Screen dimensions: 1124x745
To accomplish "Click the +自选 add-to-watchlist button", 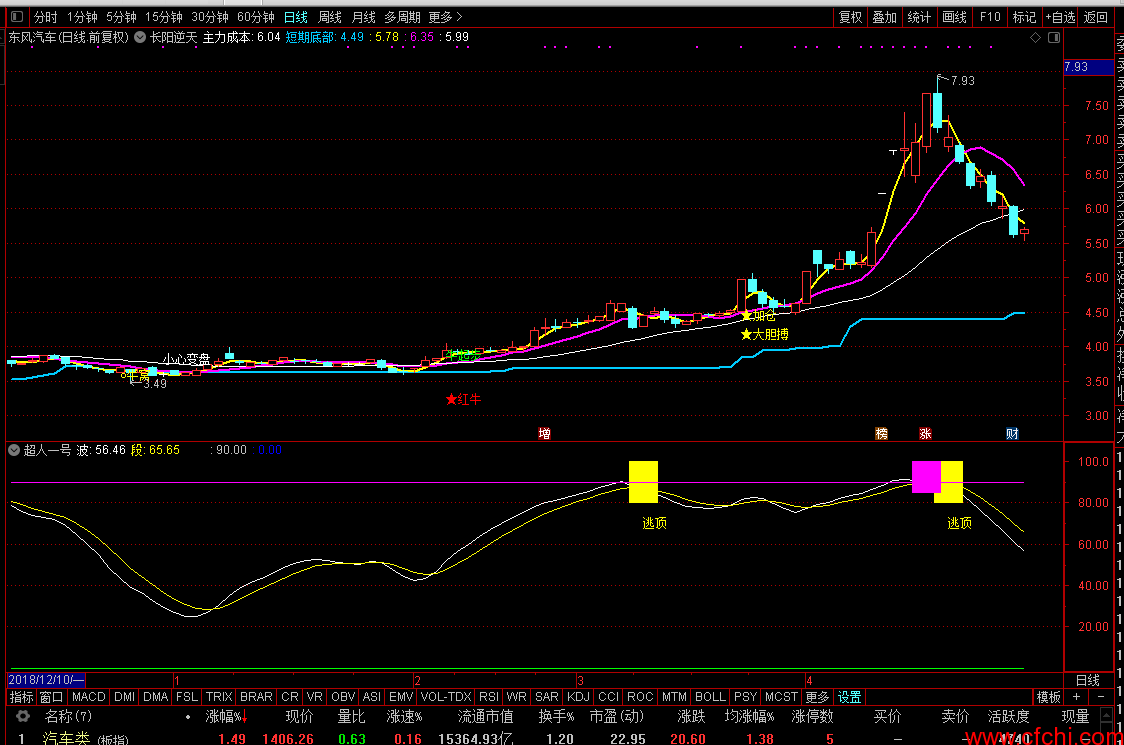I will [x=1060, y=17].
